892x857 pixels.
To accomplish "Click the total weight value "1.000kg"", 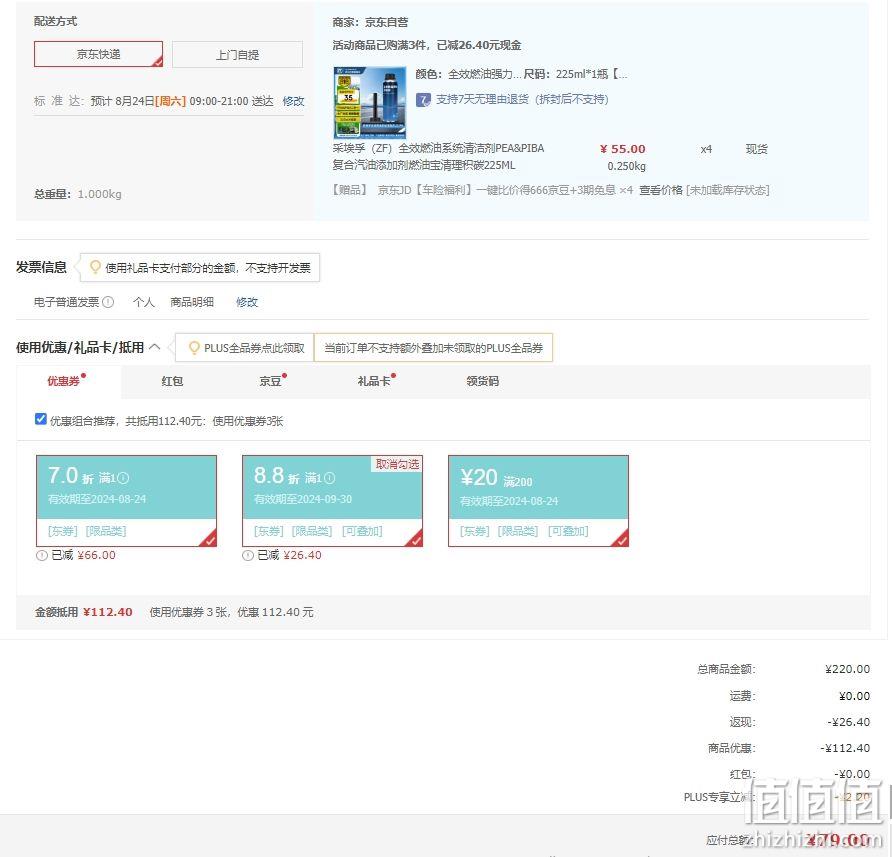I will point(100,194).
